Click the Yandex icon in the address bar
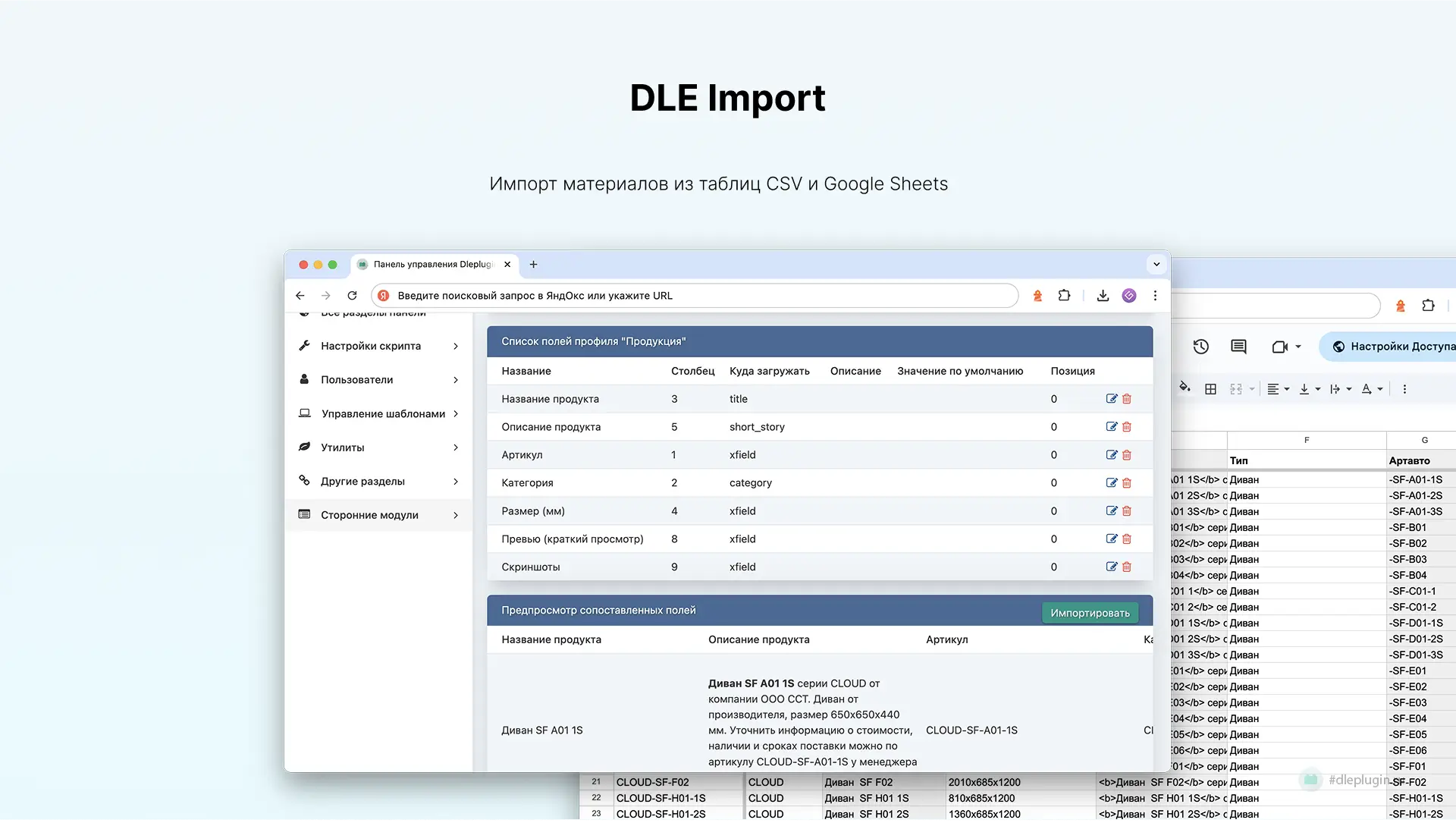Image resolution: width=1456 pixels, height=826 pixels. (384, 296)
